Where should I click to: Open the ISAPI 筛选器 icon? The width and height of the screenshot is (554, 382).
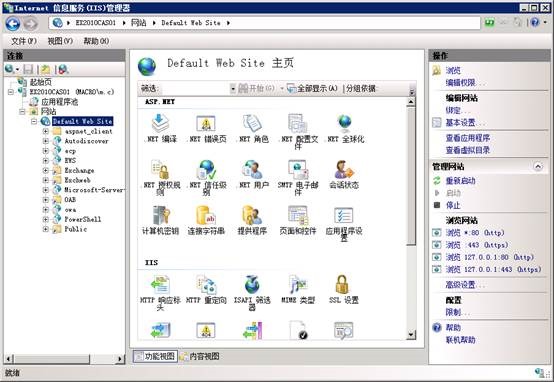pos(252,293)
